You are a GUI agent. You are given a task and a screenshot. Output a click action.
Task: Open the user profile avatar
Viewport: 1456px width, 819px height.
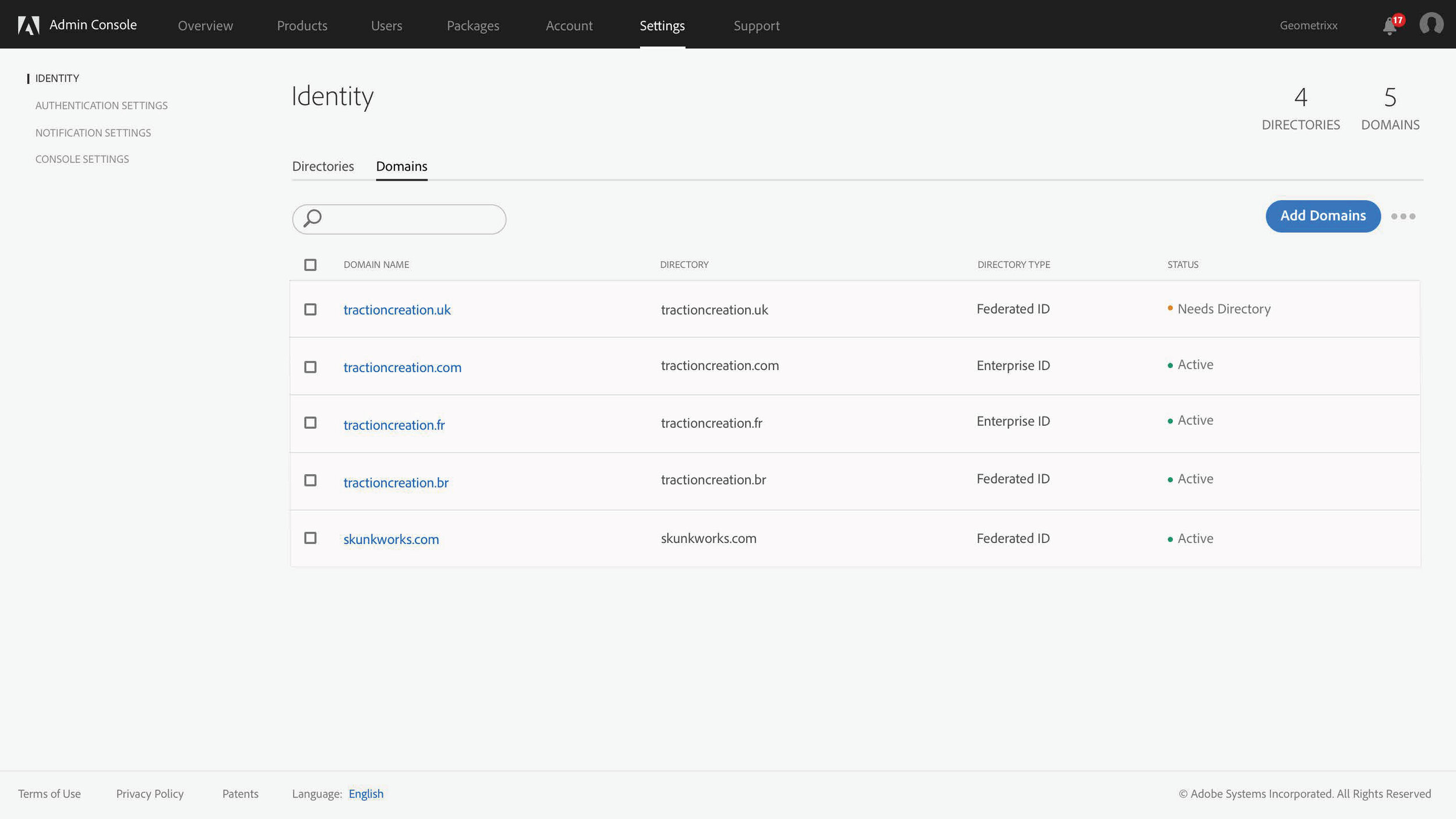click(x=1431, y=24)
